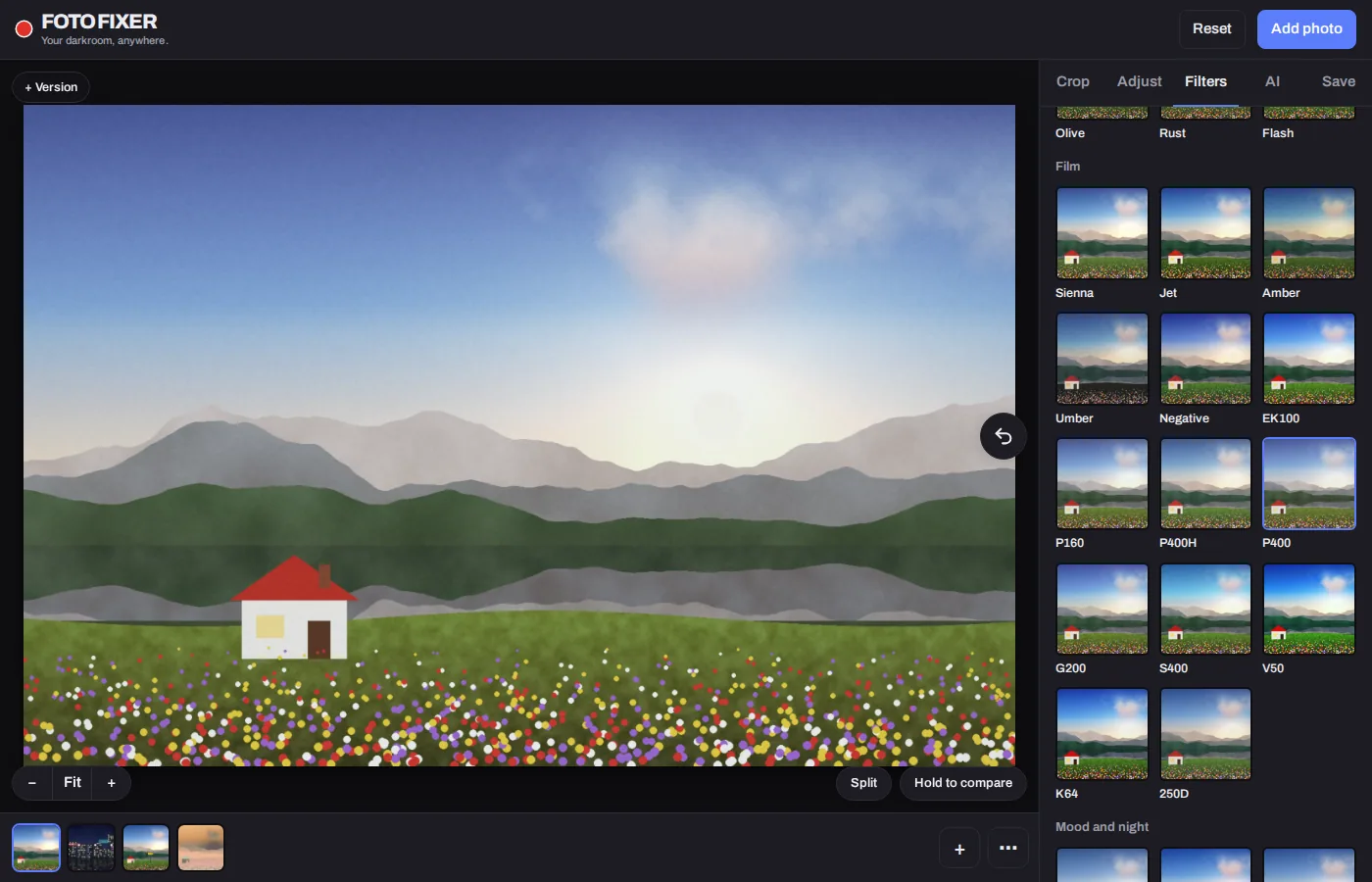Open the filmstrip more options menu
Screen dimensions: 1372x882
[x=1008, y=849]
